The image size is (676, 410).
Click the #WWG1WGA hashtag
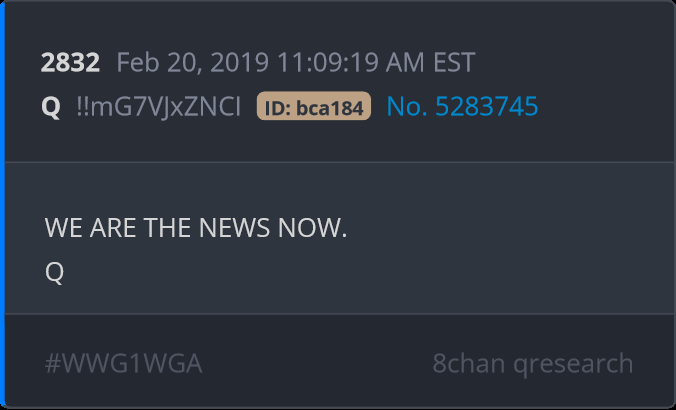[124, 363]
